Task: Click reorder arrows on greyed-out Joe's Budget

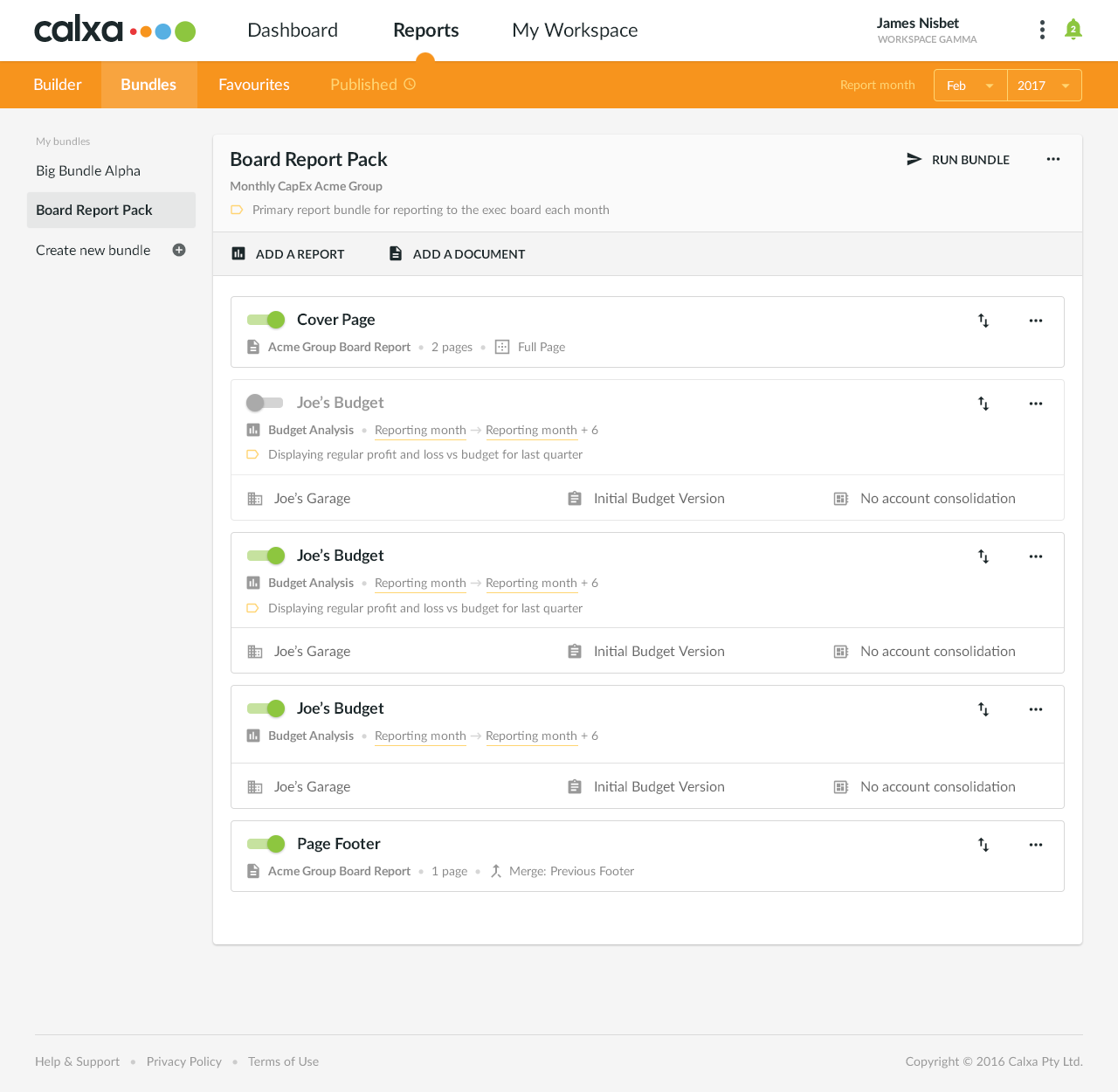Action: point(983,404)
